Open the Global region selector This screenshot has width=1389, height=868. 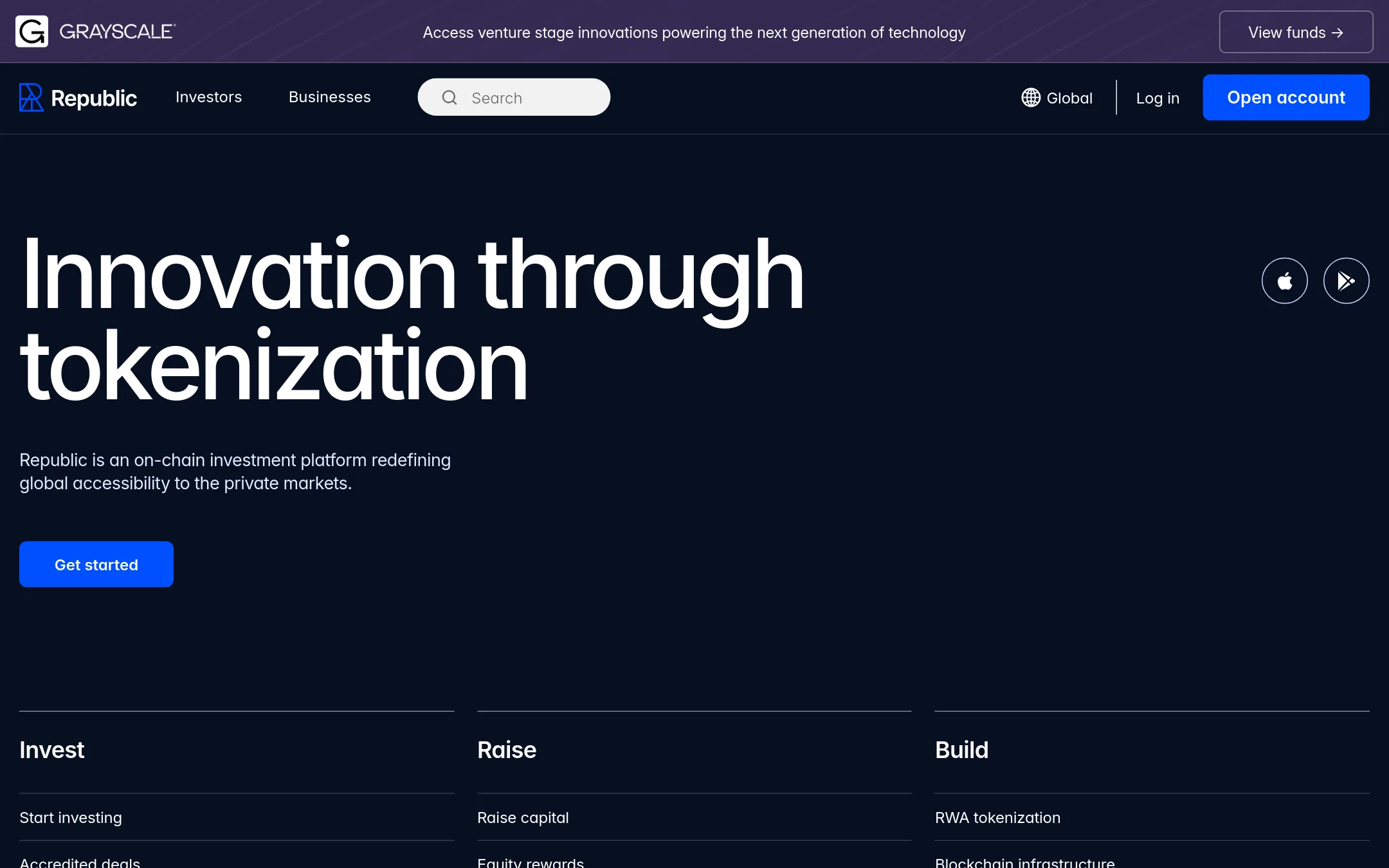[x=1057, y=98]
